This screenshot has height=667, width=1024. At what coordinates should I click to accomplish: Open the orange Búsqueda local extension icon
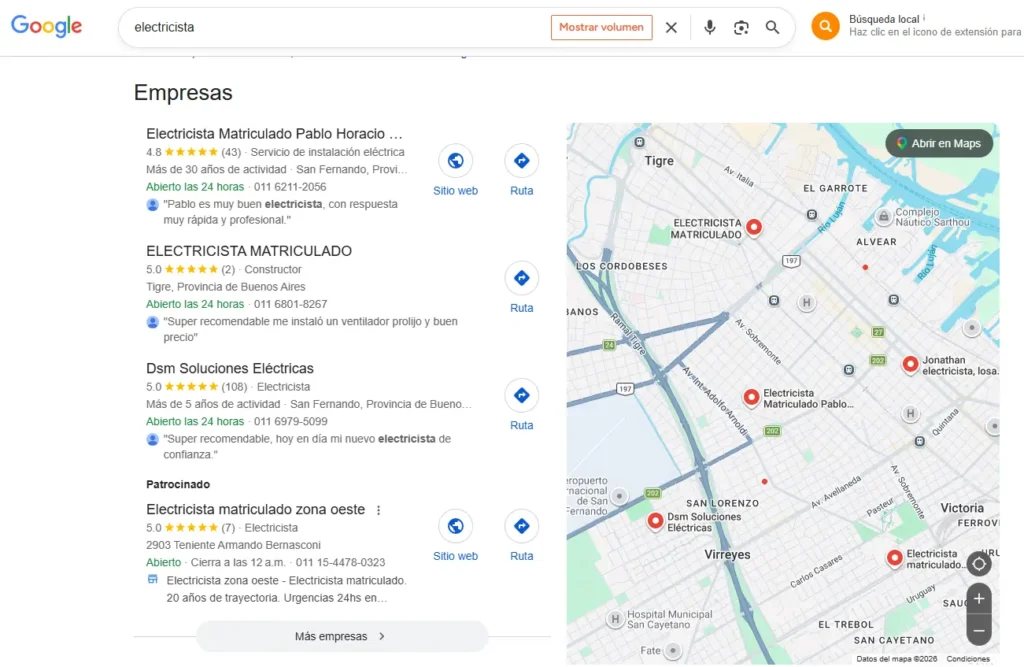coord(824,26)
